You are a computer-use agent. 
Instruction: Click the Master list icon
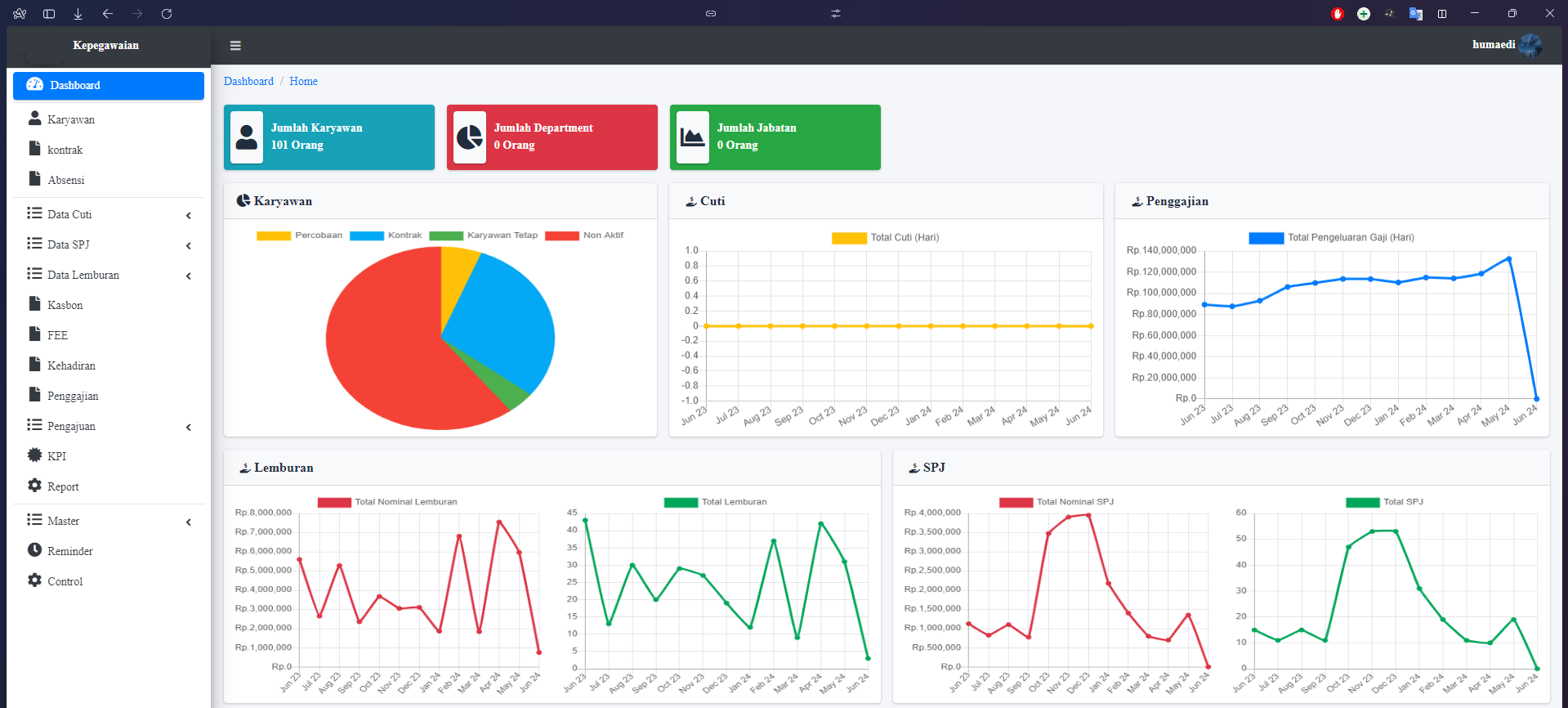tap(34, 519)
